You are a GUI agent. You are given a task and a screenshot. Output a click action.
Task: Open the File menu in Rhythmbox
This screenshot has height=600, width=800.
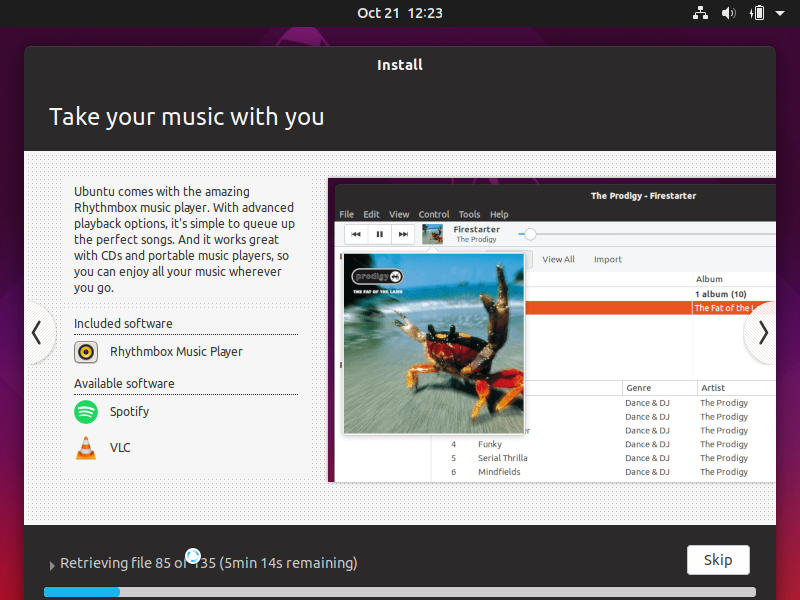click(x=346, y=214)
